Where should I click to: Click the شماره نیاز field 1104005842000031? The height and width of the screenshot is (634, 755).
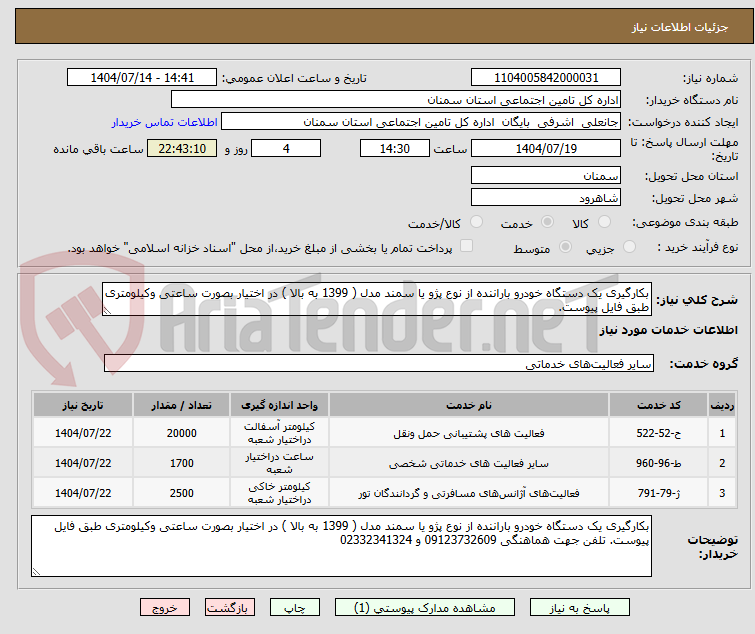click(546, 78)
